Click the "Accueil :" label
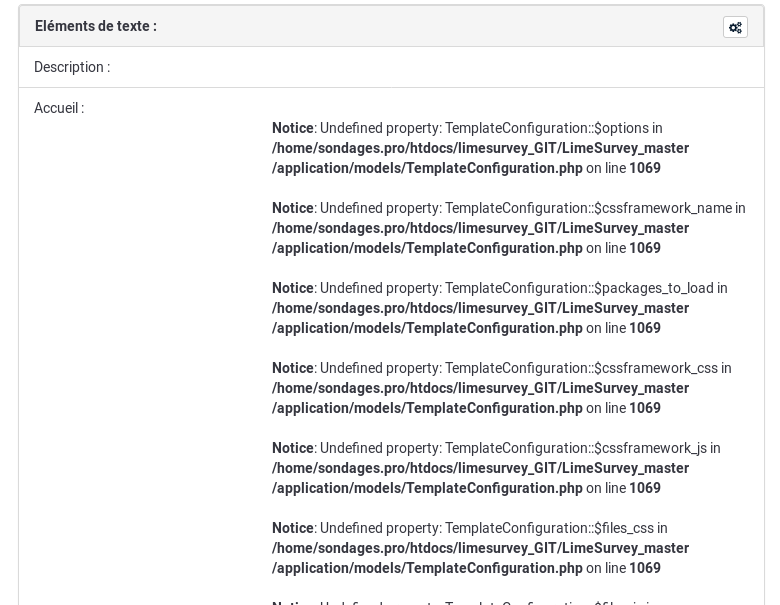780x605 pixels. coord(59,108)
